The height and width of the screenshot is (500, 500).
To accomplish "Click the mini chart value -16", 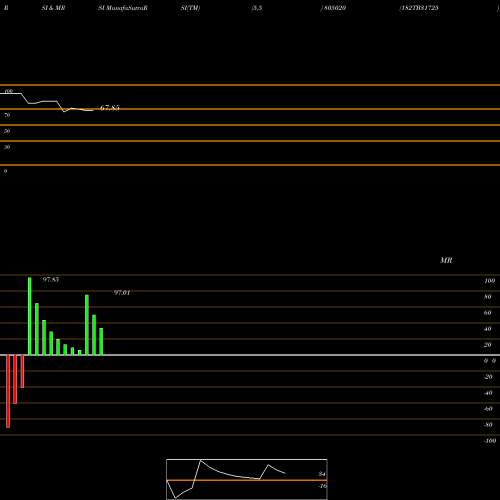I will pos(322,486).
